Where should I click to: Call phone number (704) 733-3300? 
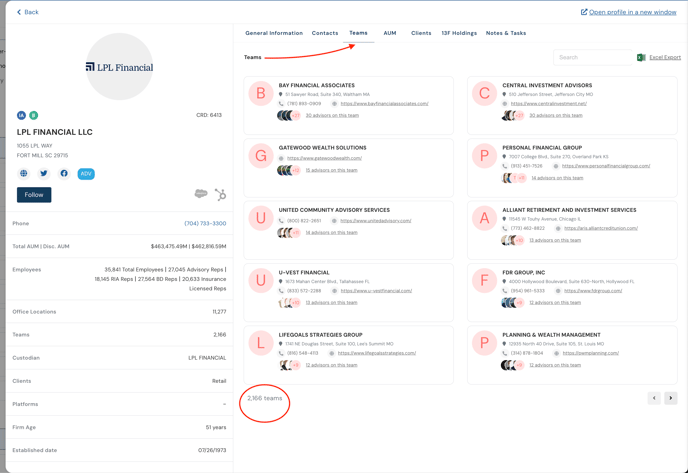[x=205, y=223]
